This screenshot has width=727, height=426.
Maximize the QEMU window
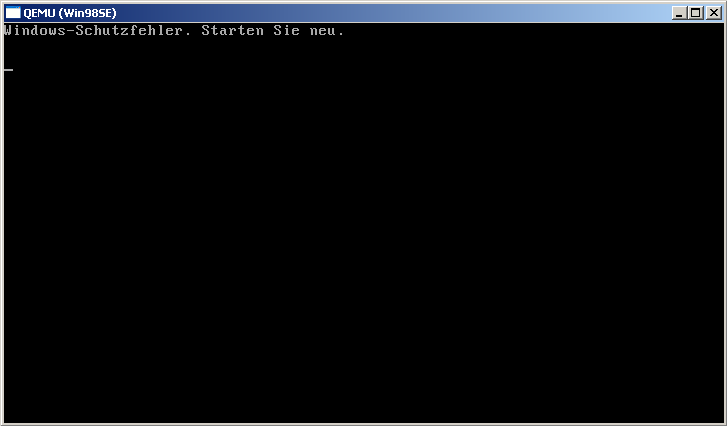click(695, 13)
